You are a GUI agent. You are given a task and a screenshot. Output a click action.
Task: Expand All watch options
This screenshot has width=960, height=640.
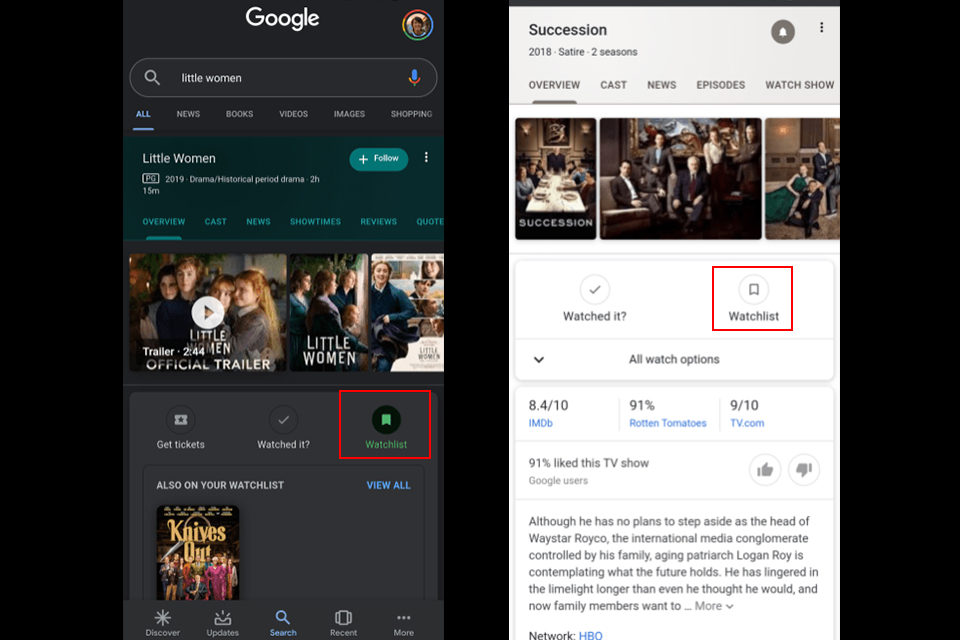(674, 360)
